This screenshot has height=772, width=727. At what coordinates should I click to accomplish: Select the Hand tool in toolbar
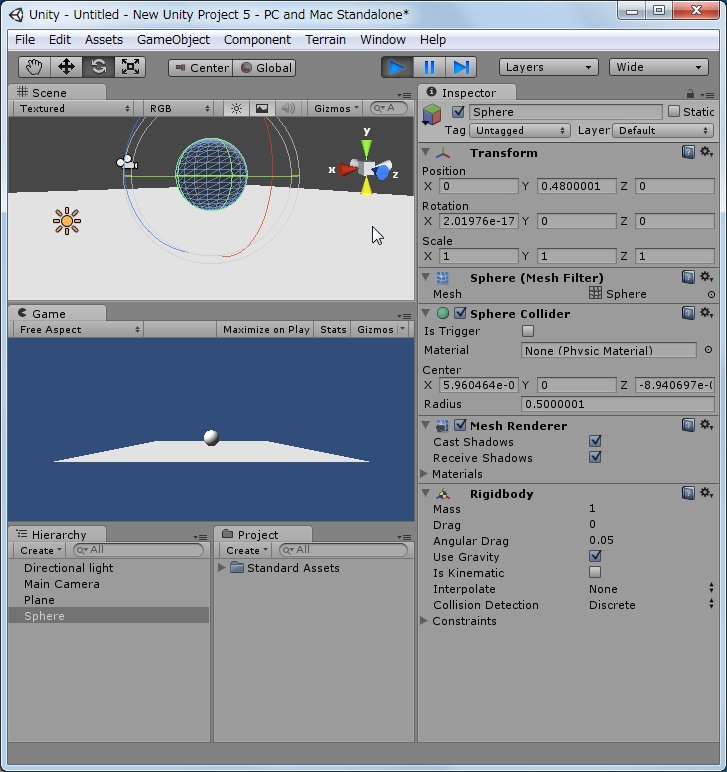(35, 67)
